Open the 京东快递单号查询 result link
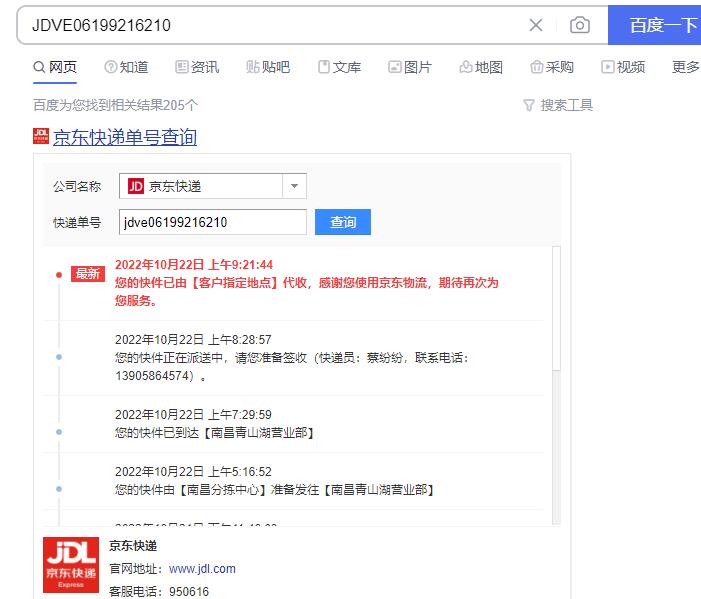The image size is (701, 599). [x=125, y=137]
